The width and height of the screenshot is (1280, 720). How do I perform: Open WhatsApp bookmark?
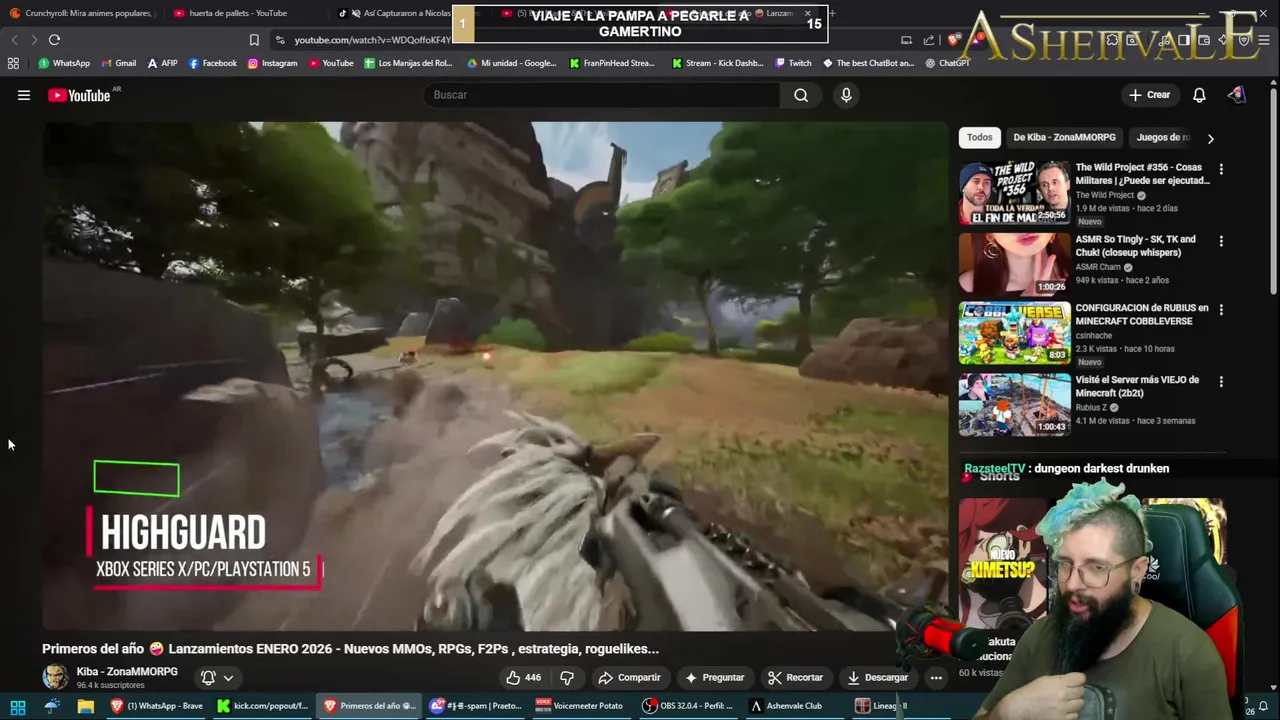[x=64, y=63]
